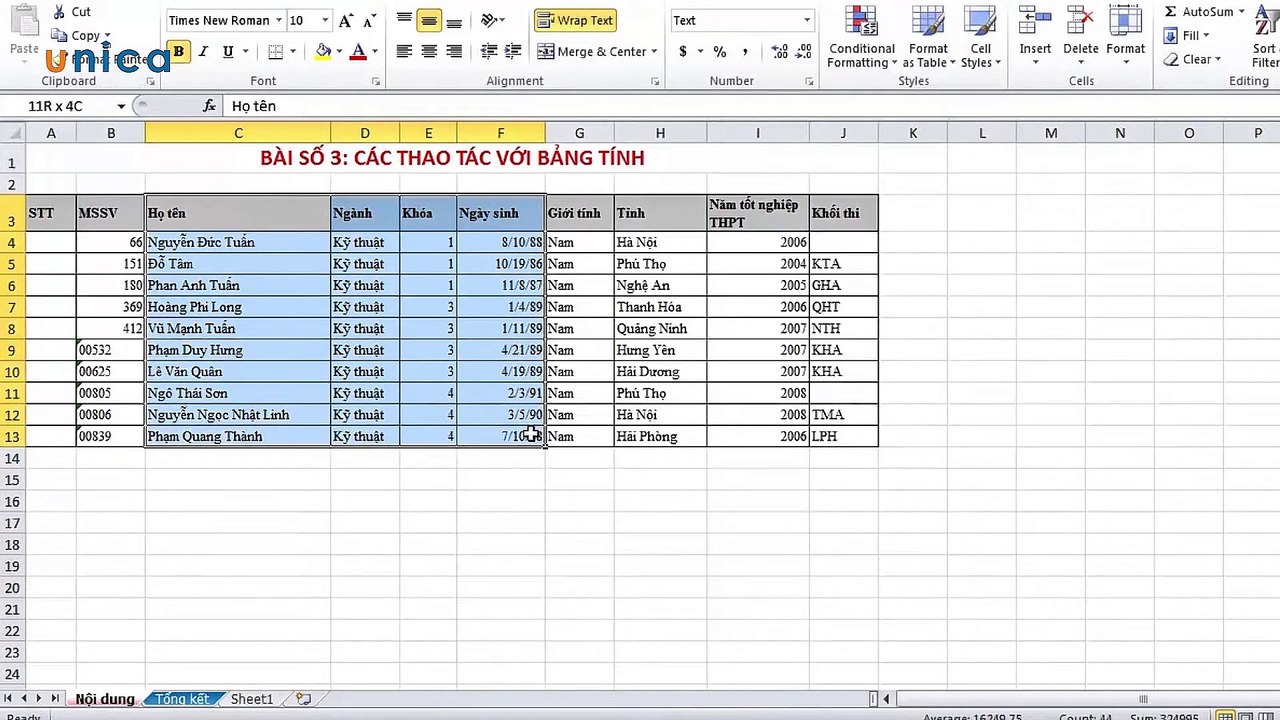Open Sort & Filter
This screenshot has height=720, width=1280.
pos(1265,37)
